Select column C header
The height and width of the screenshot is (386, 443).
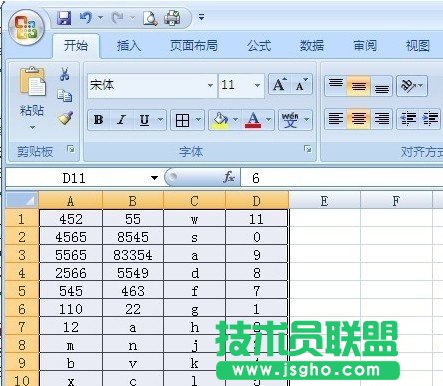[194, 201]
